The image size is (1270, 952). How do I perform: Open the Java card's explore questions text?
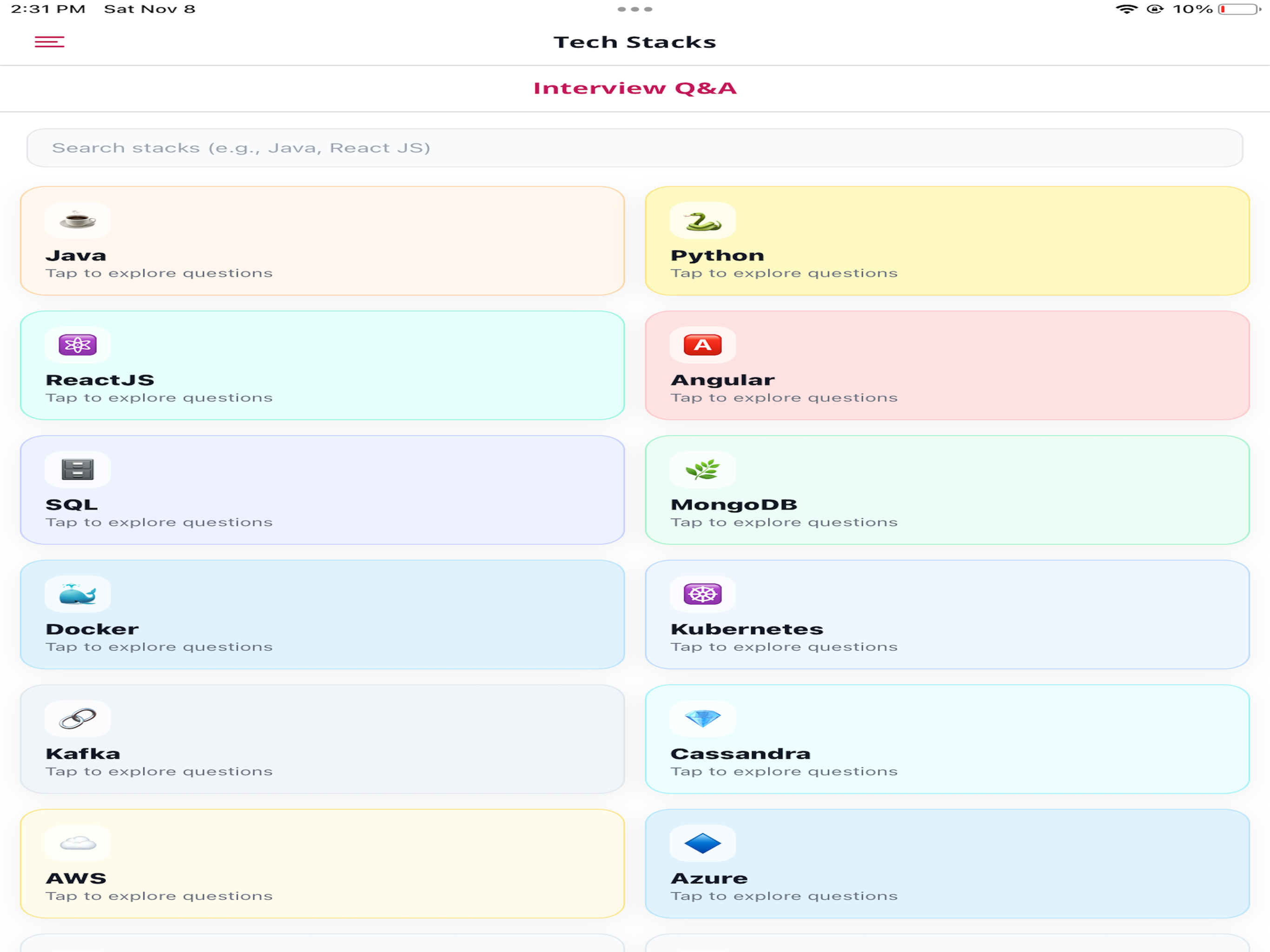pos(159,273)
